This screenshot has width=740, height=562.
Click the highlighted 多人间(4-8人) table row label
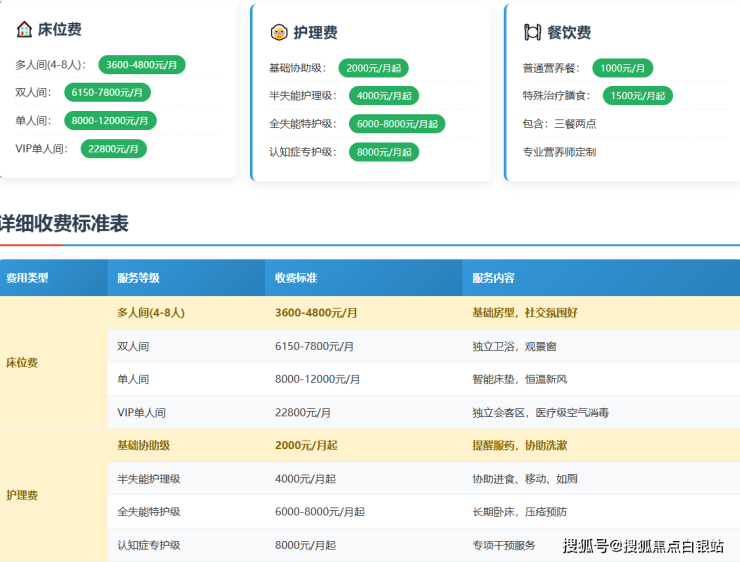pos(151,313)
